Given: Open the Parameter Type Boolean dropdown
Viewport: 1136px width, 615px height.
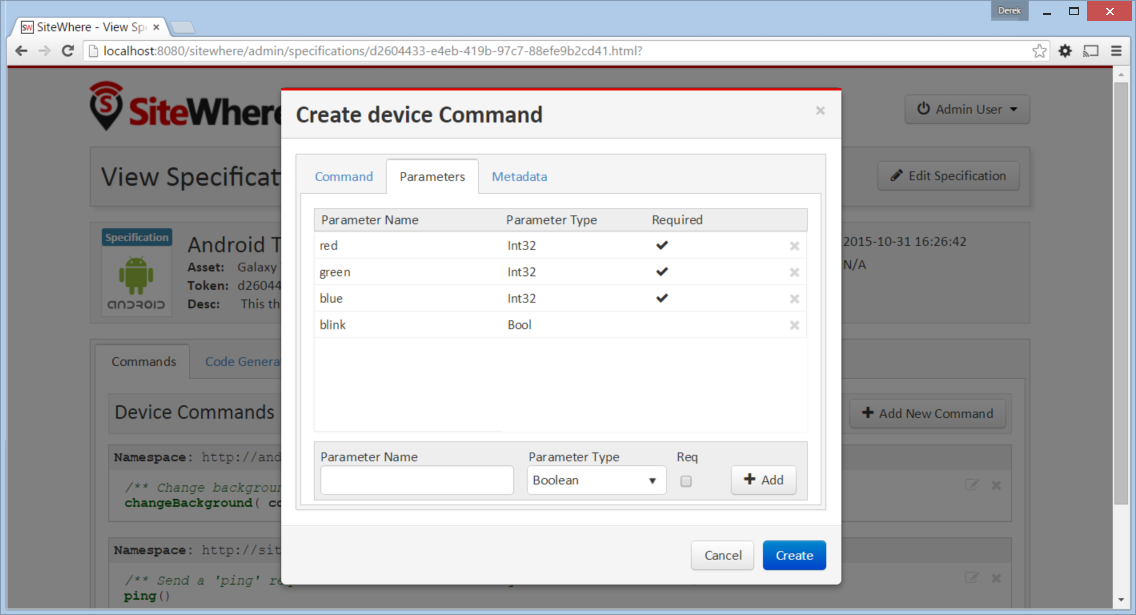Looking at the screenshot, I should point(596,480).
